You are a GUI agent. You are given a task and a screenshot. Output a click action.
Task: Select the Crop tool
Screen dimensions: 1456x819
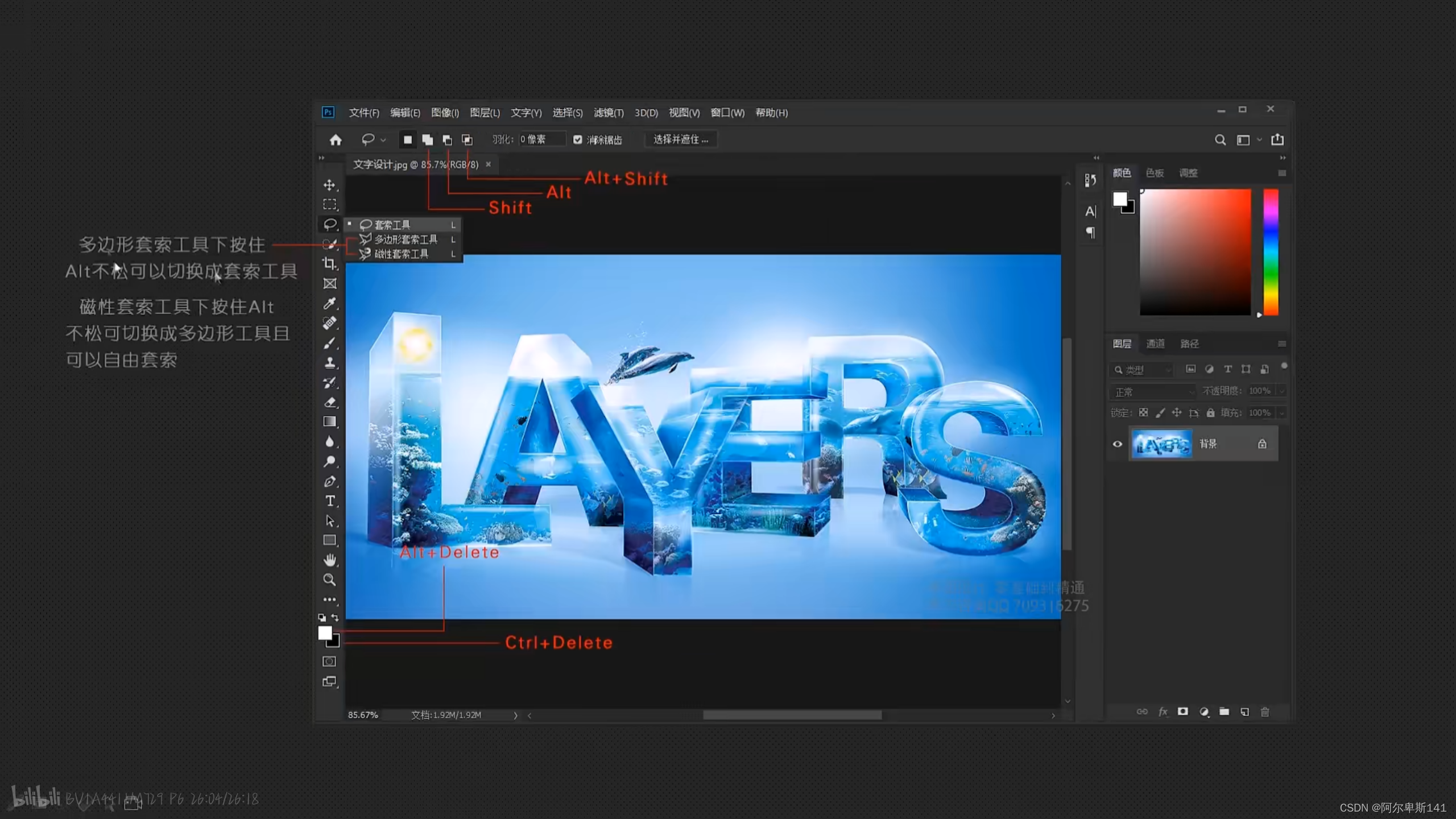pos(329,263)
